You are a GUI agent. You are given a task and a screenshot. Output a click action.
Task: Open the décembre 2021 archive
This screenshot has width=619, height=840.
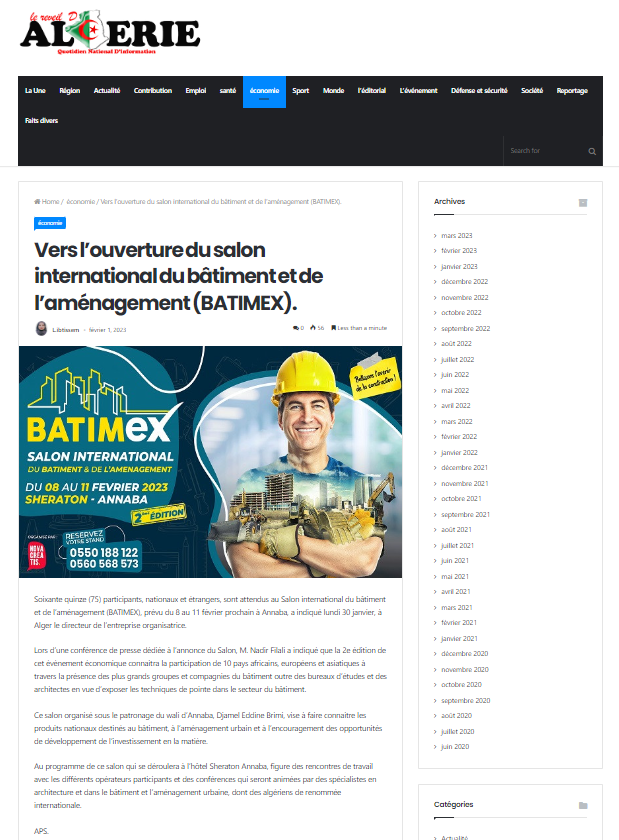click(x=465, y=468)
